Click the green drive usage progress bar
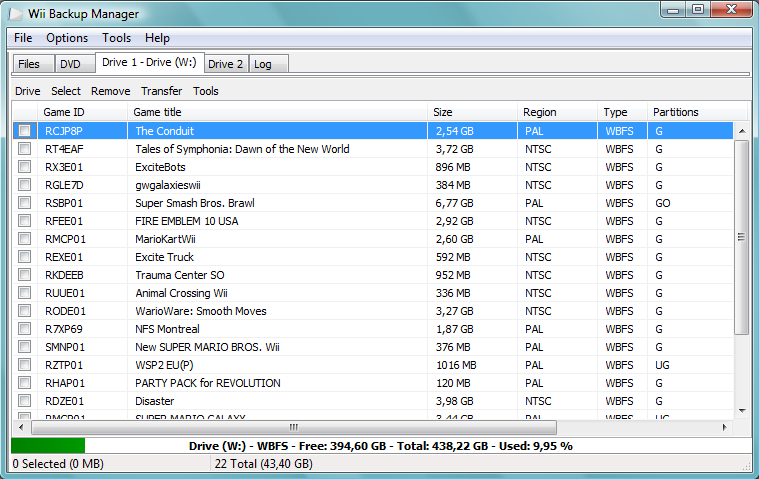This screenshot has height=479, width=759. 47,446
